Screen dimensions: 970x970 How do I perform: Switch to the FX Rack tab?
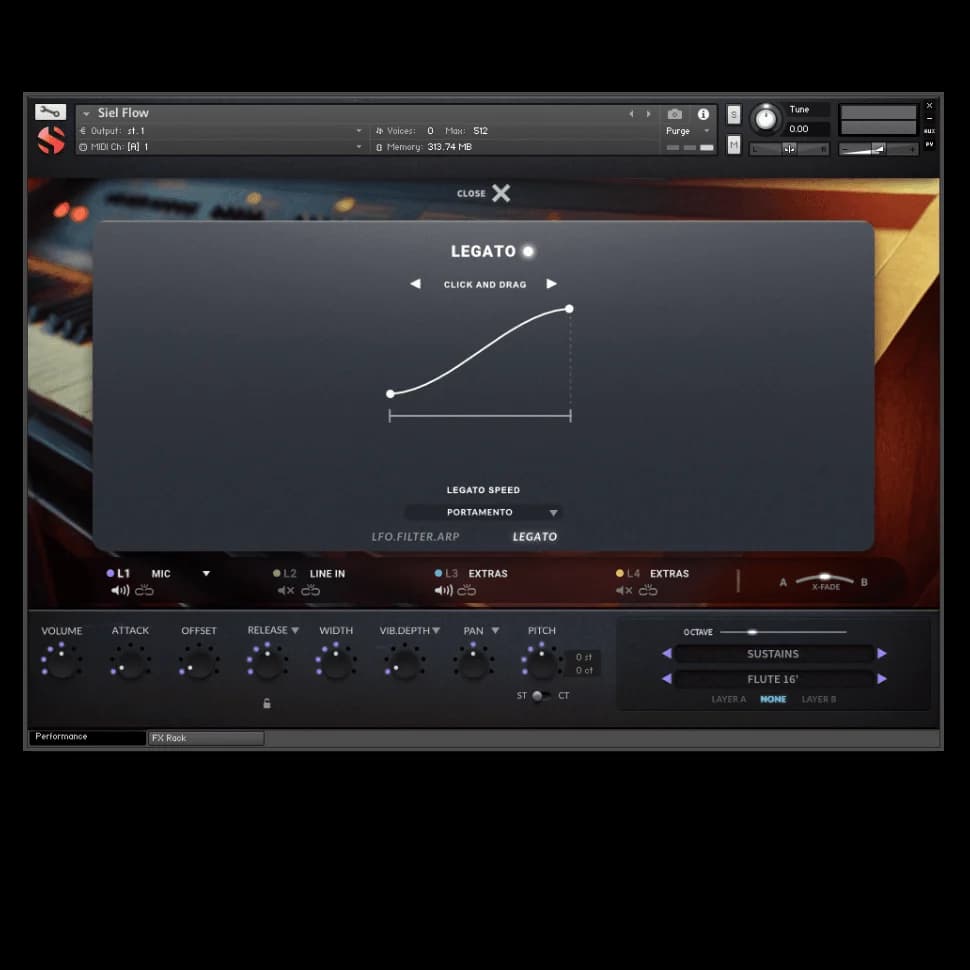pyautogui.click(x=205, y=738)
